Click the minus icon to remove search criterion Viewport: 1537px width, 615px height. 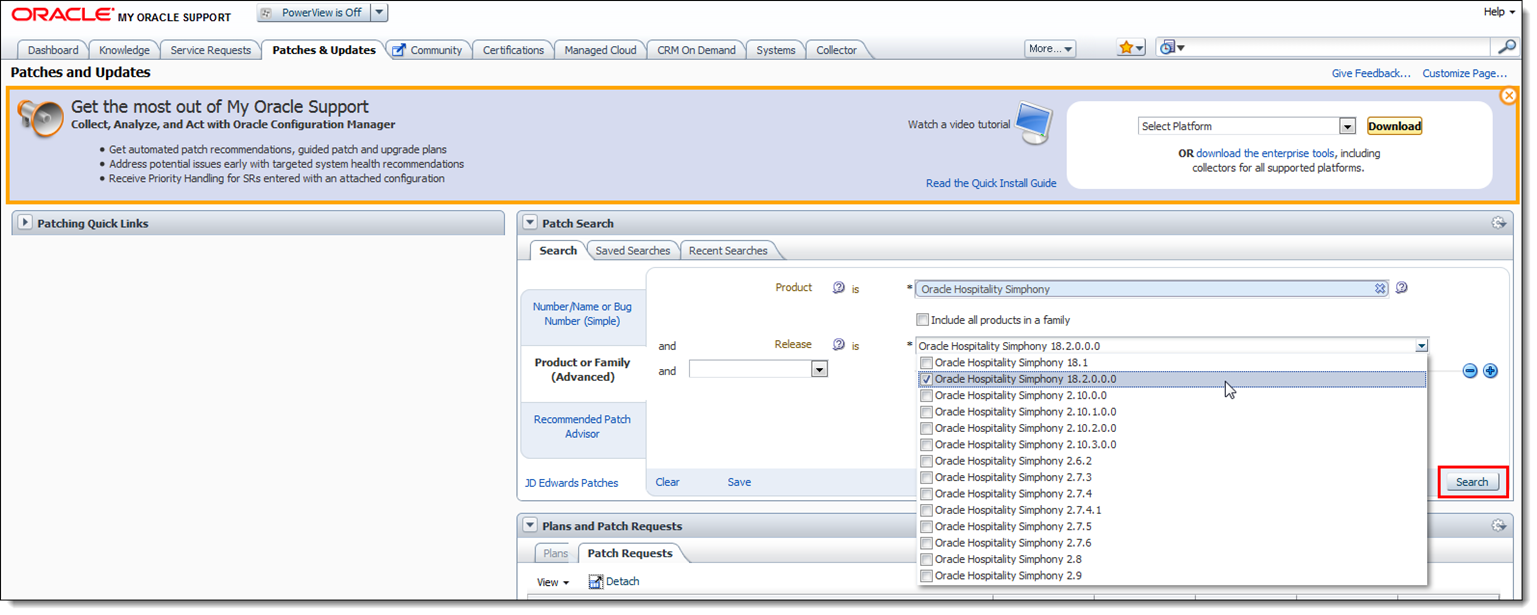coord(1470,370)
